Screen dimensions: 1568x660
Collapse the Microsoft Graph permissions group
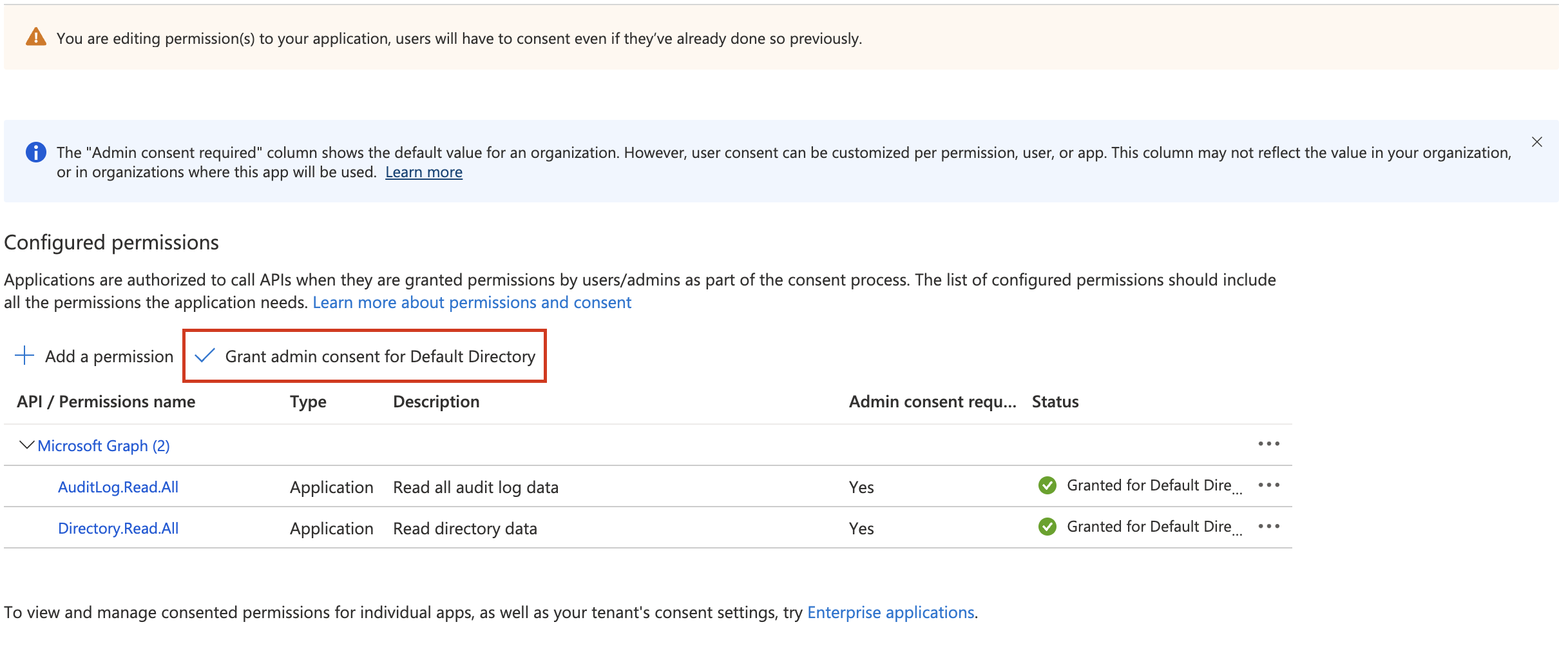tap(26, 445)
